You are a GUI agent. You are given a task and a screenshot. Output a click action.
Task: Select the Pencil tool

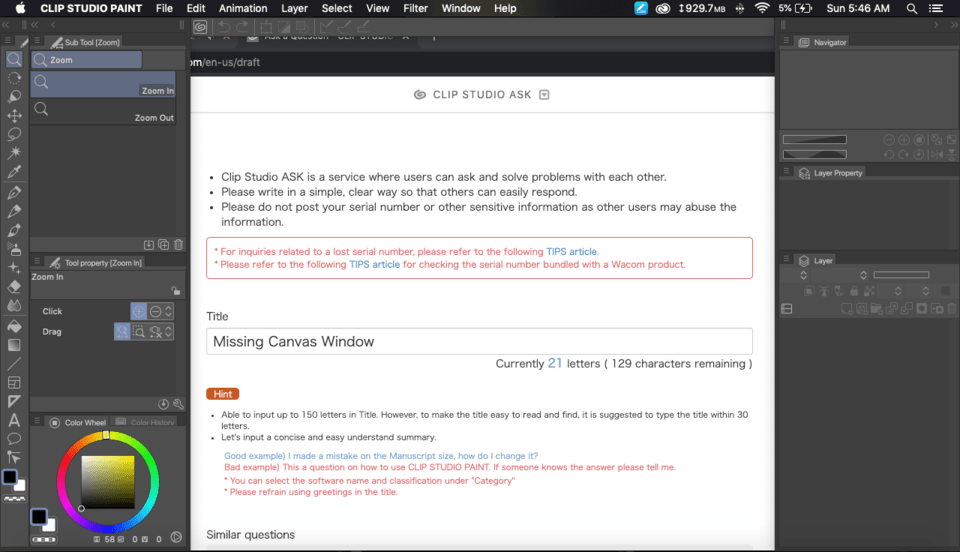(14, 211)
